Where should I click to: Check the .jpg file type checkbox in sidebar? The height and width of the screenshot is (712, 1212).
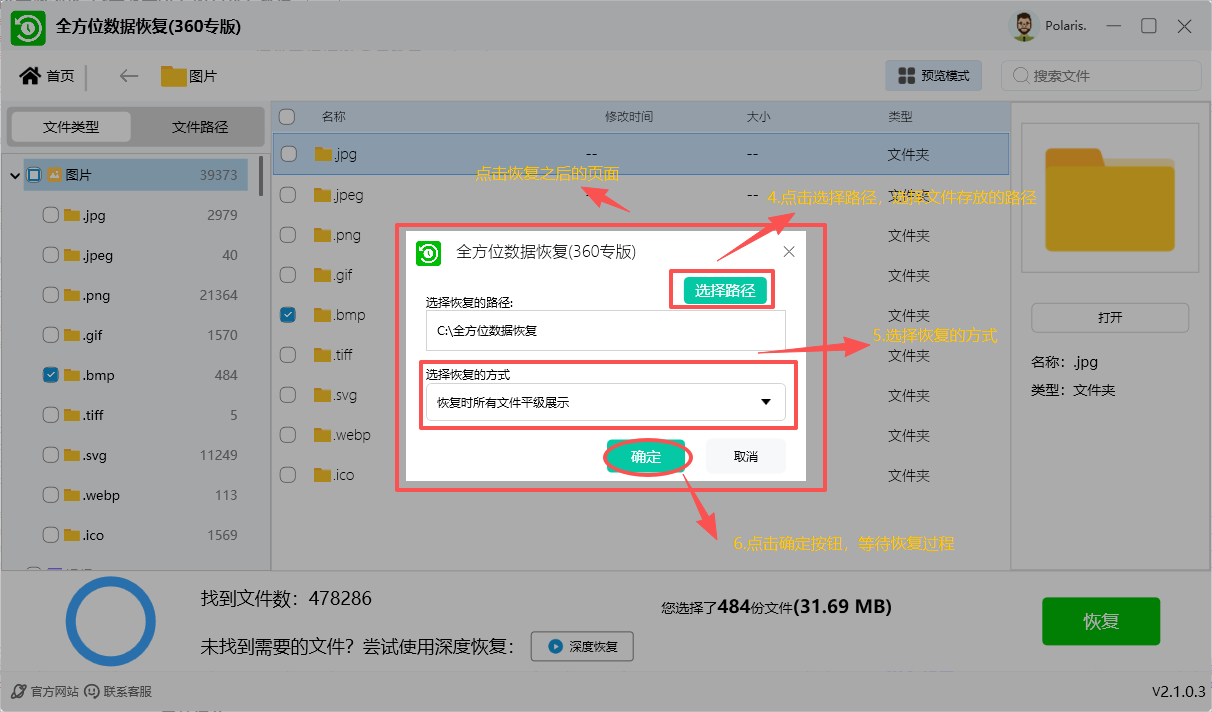click(x=49, y=214)
